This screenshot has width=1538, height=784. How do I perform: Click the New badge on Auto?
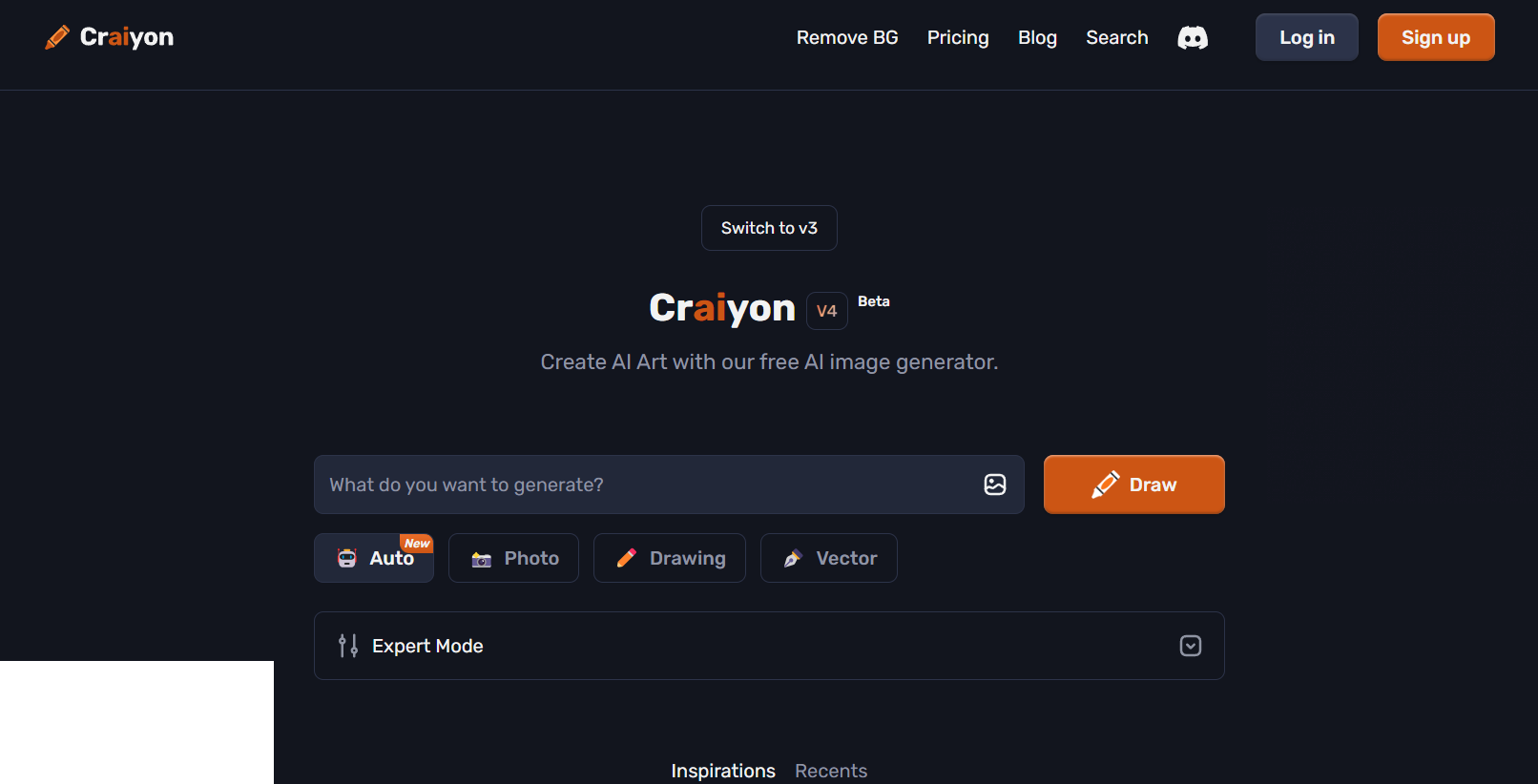point(417,544)
